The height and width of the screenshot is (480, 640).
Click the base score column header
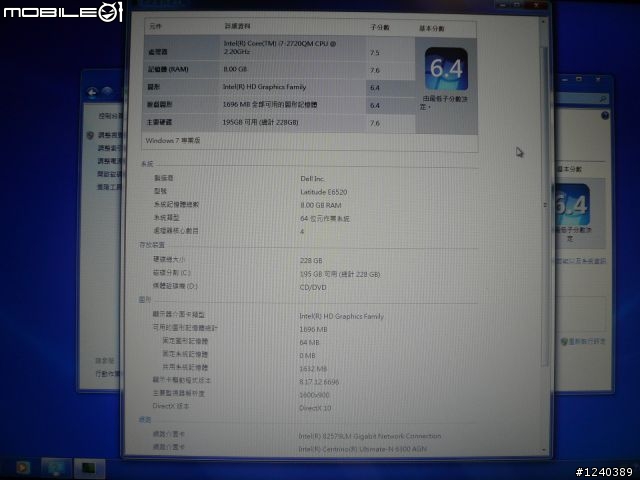431,28
